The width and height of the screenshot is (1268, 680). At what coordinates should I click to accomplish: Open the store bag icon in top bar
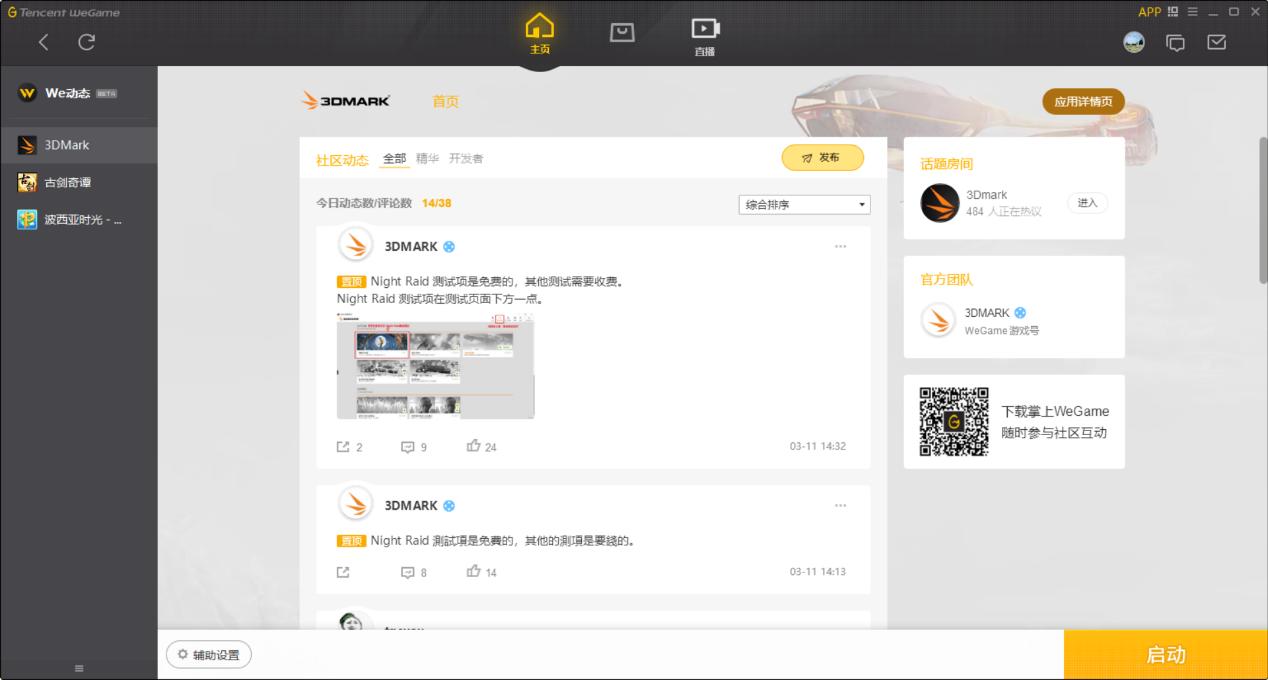click(622, 33)
